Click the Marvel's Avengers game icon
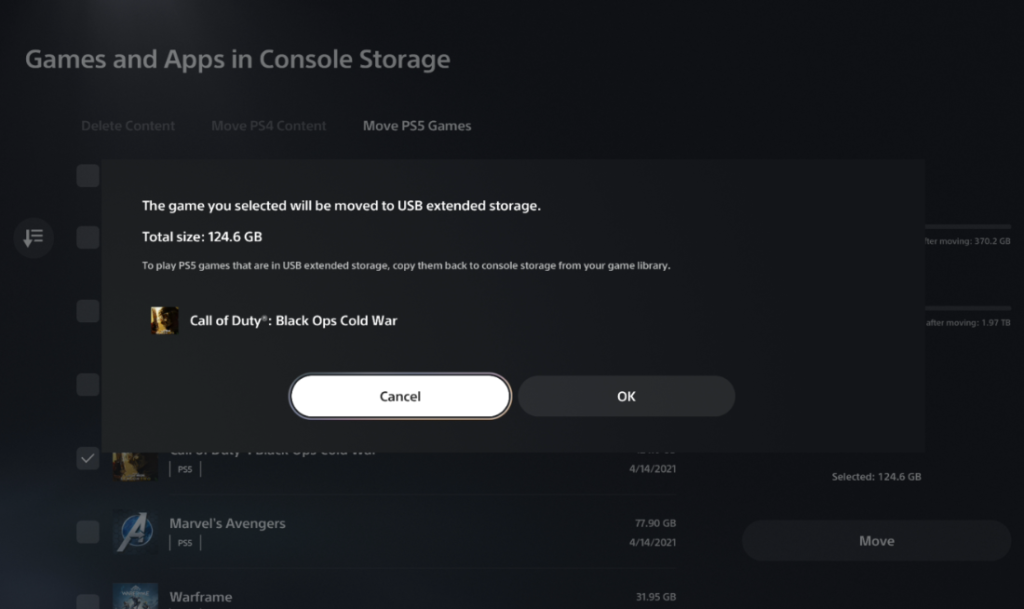The width and height of the screenshot is (1024, 609). point(135,532)
